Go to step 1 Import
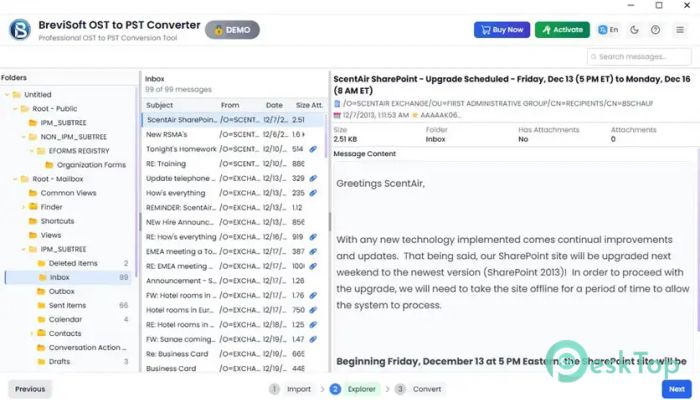 pyautogui.click(x=290, y=389)
